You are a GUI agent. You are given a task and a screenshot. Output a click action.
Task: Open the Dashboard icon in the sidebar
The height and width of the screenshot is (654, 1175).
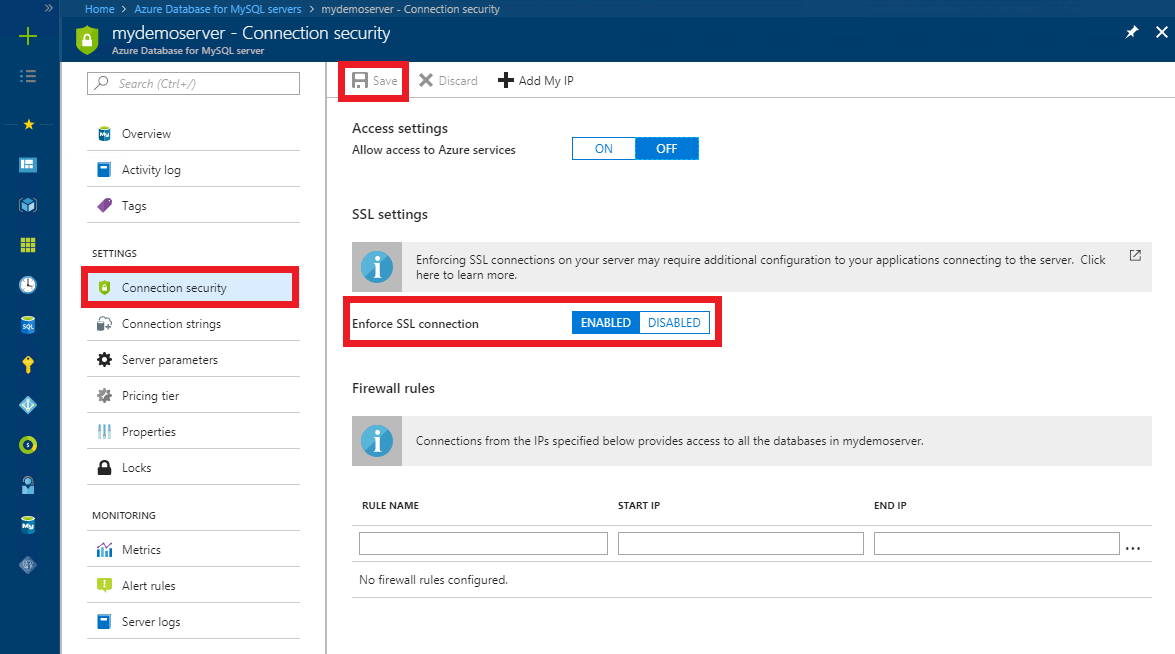coord(28,164)
